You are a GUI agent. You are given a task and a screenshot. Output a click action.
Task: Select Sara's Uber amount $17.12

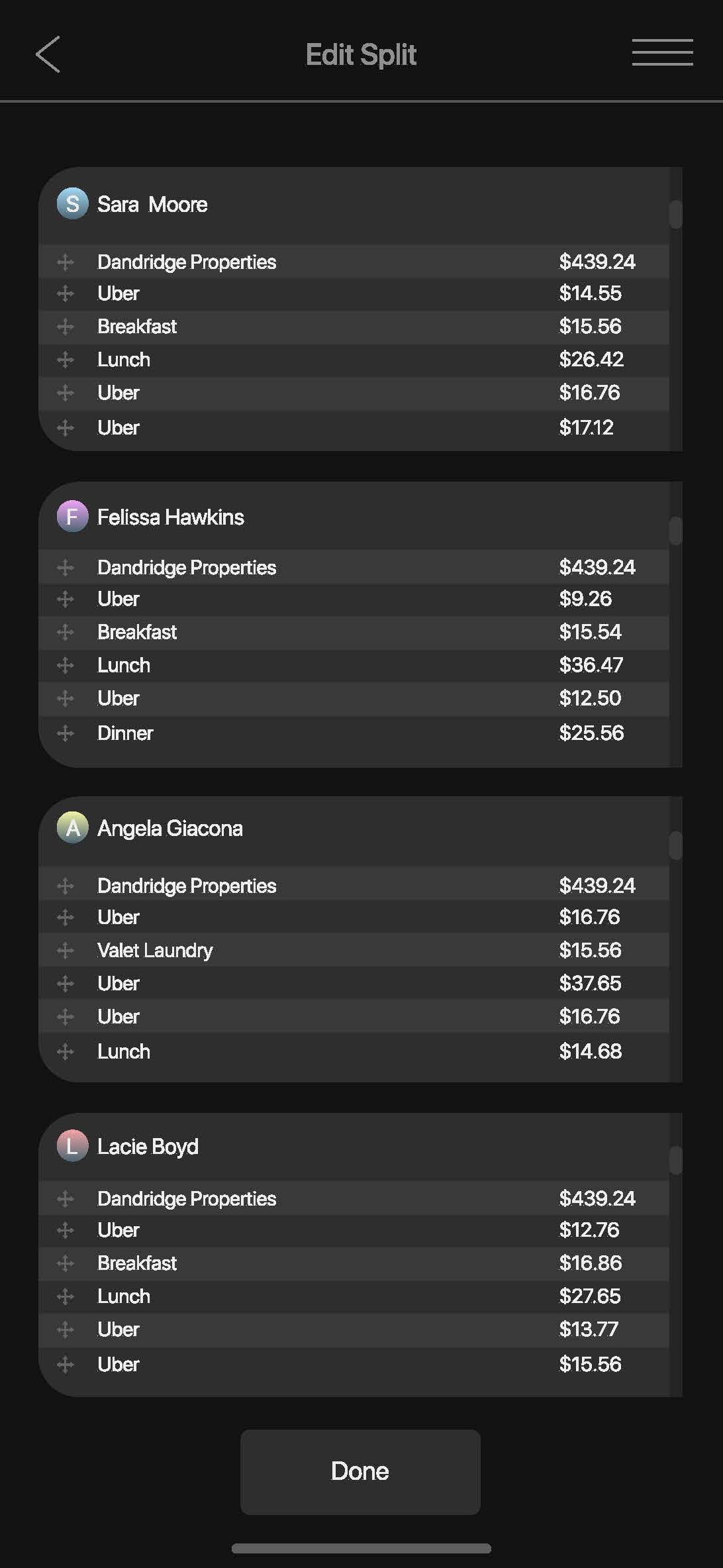click(x=587, y=428)
